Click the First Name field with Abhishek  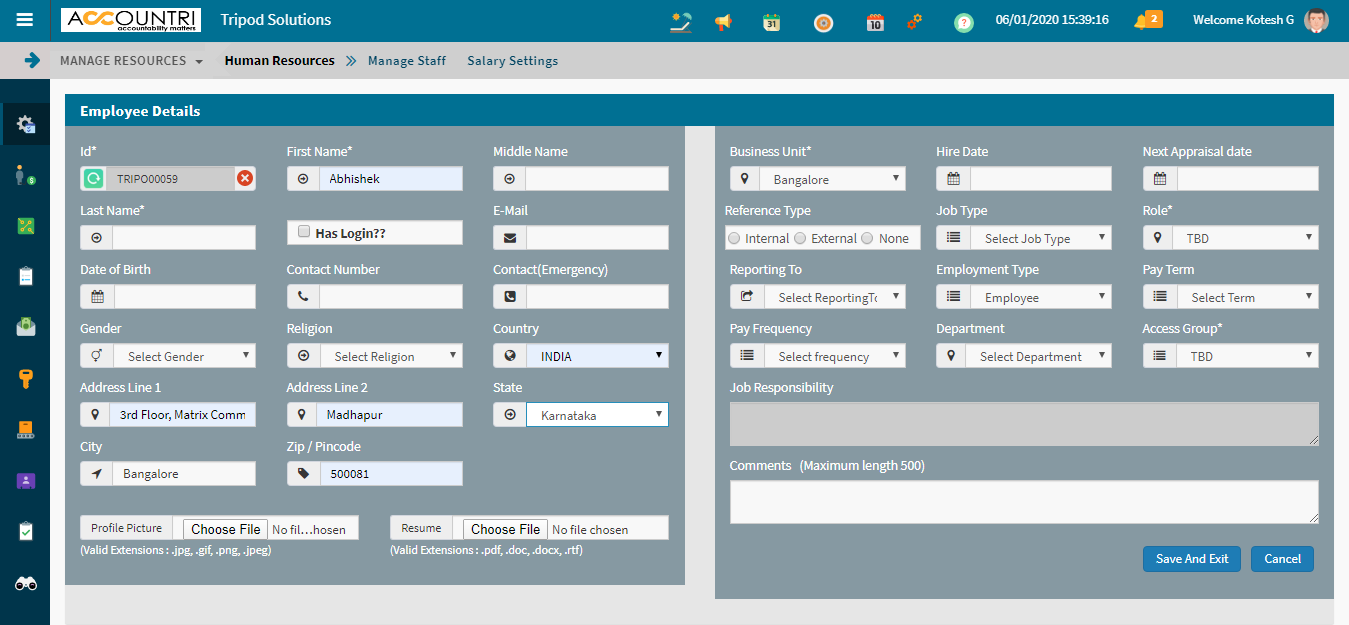point(391,179)
